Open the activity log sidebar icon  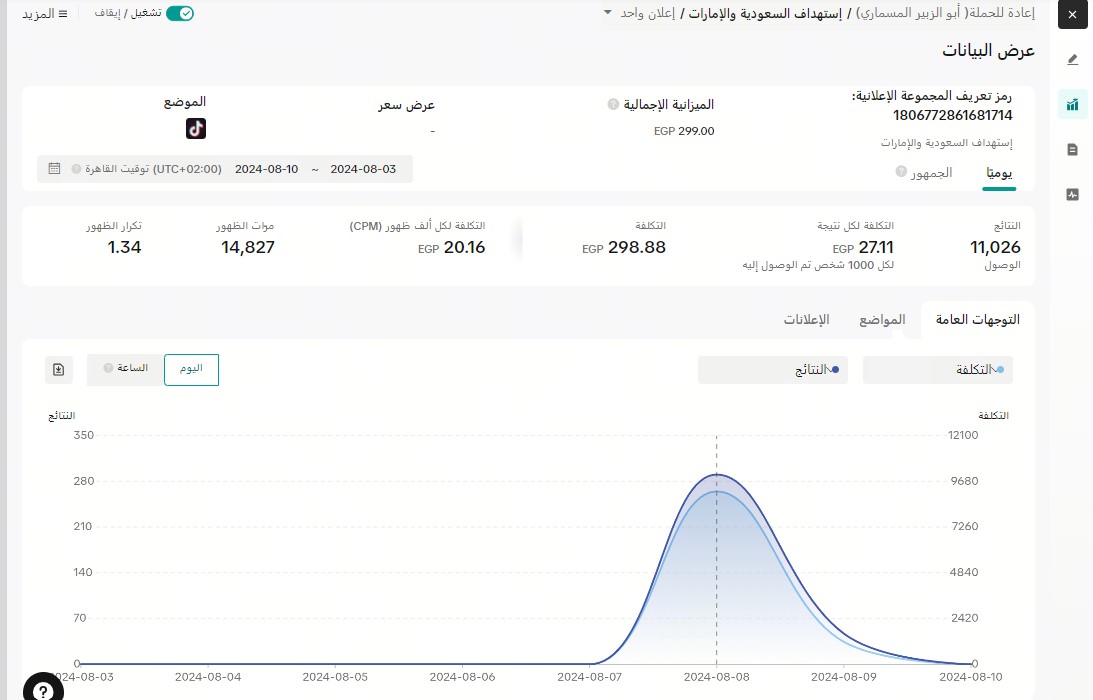[1073, 195]
